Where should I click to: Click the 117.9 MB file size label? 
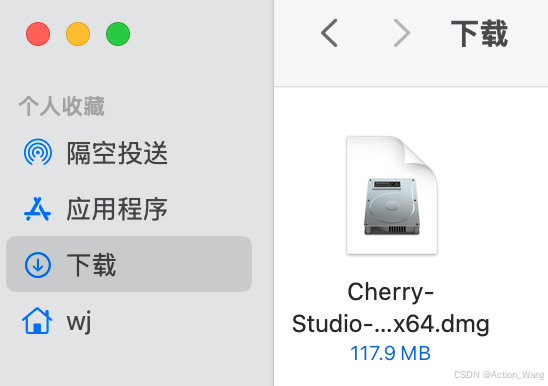[390, 353]
